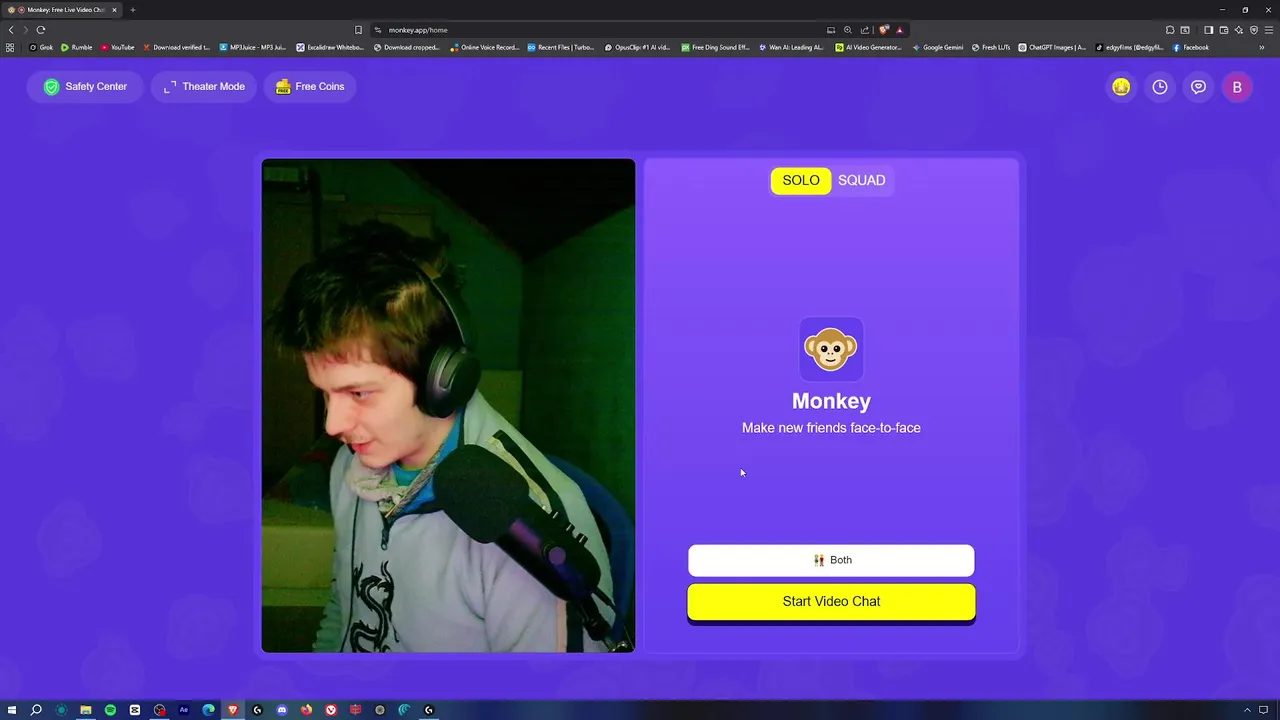Viewport: 1280px width, 720px height.
Task: Open the Grok bookmark
Action: 41,47
